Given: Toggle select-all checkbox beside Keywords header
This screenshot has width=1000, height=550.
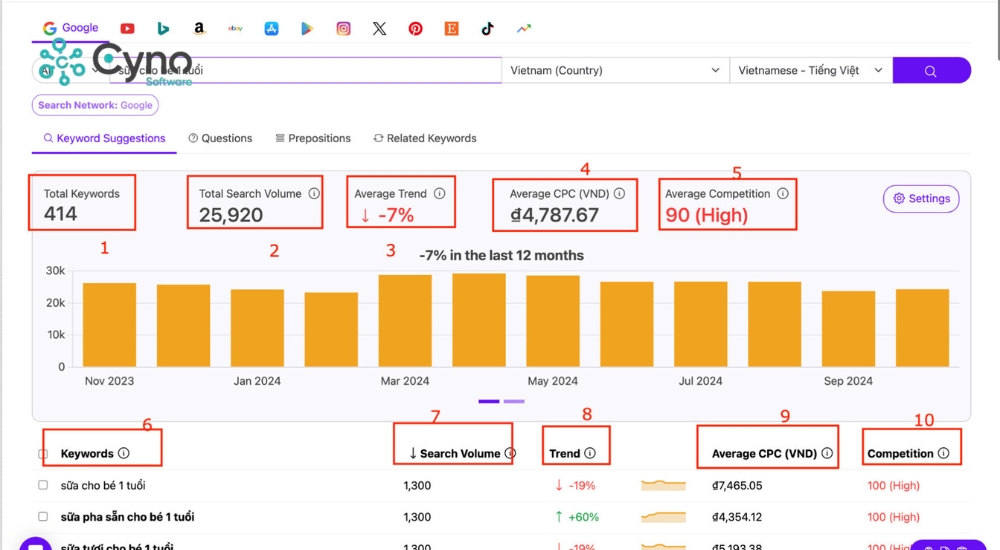Looking at the screenshot, I should tap(43, 454).
